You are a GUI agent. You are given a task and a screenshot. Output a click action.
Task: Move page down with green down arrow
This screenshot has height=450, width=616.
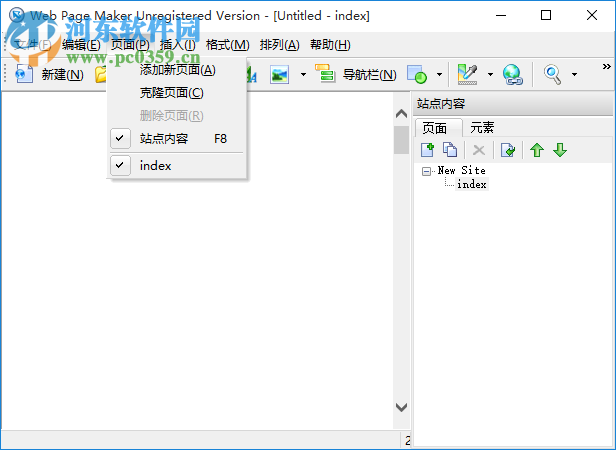tap(560, 150)
